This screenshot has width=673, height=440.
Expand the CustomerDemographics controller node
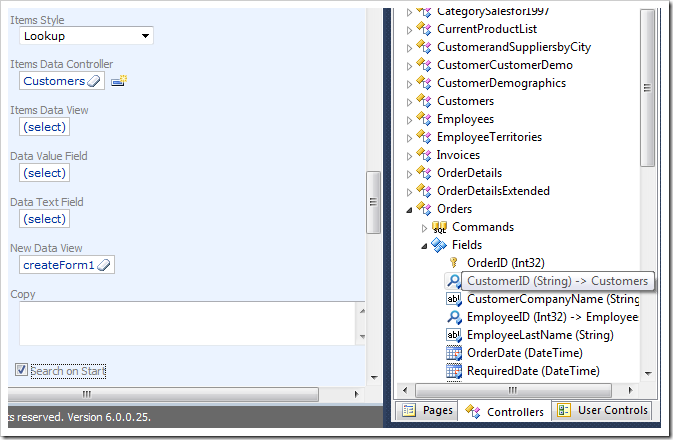[409, 84]
